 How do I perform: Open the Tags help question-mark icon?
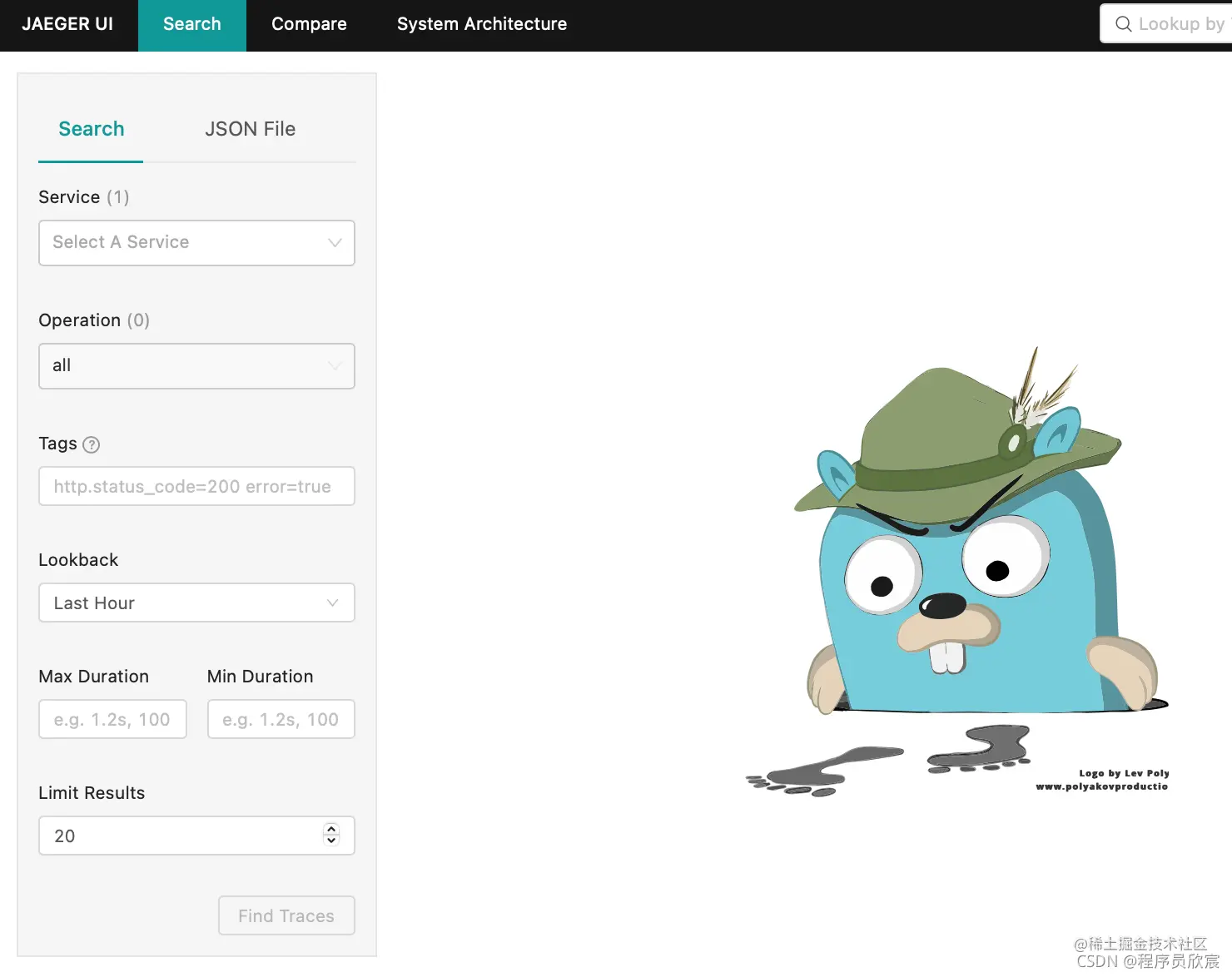(x=92, y=444)
